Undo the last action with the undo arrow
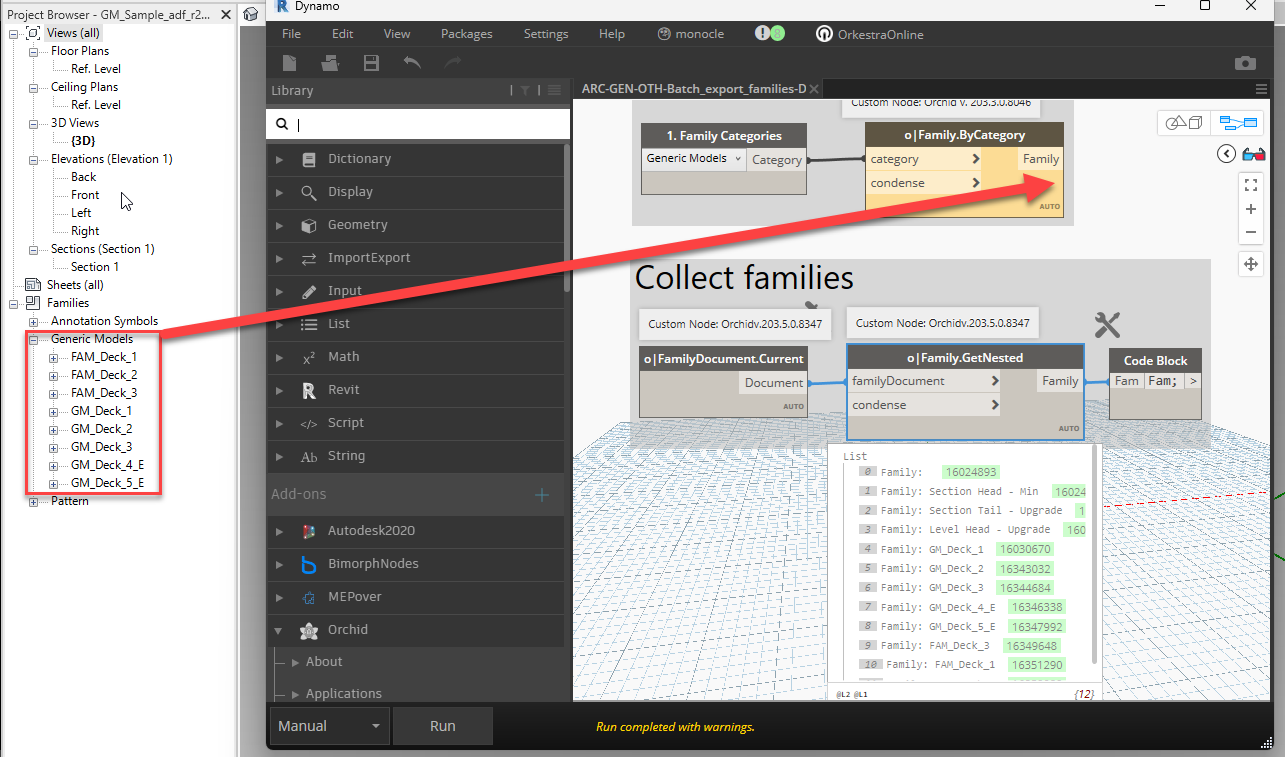 point(412,63)
